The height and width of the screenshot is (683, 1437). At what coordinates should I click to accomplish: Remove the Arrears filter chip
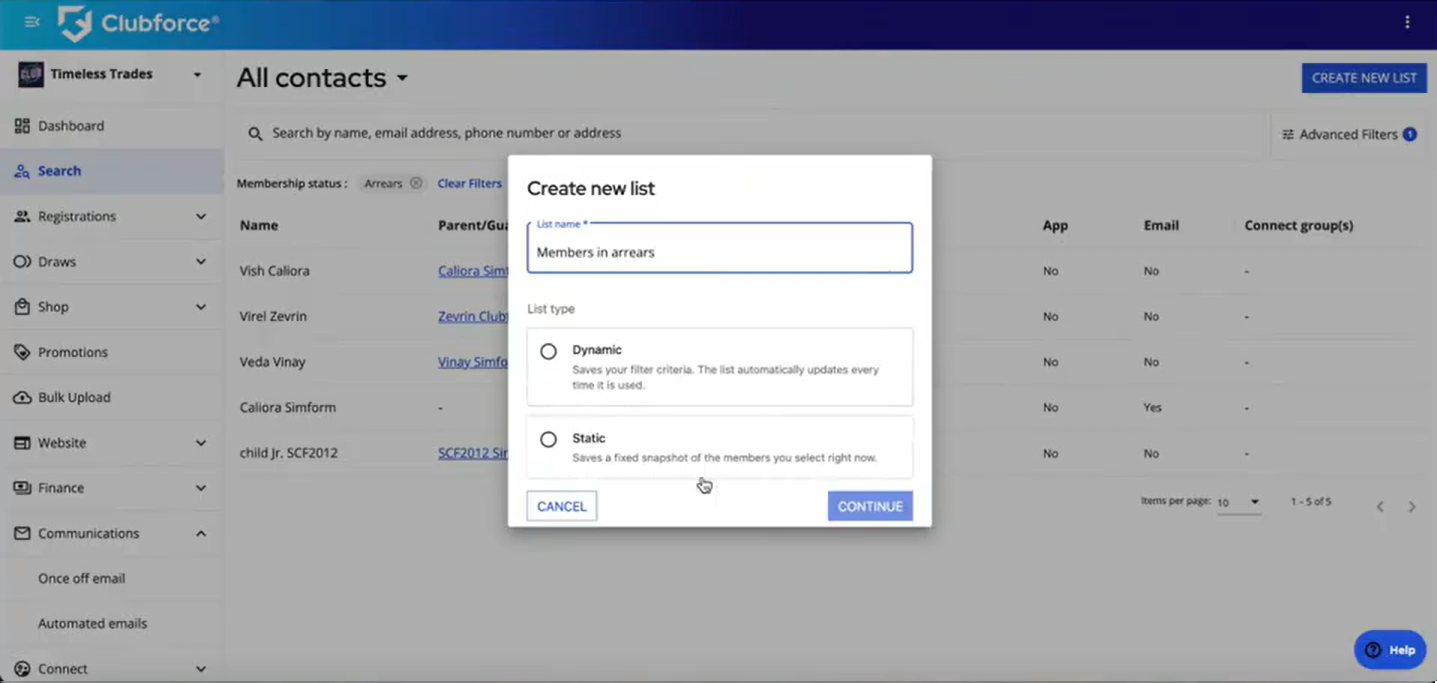click(x=416, y=184)
